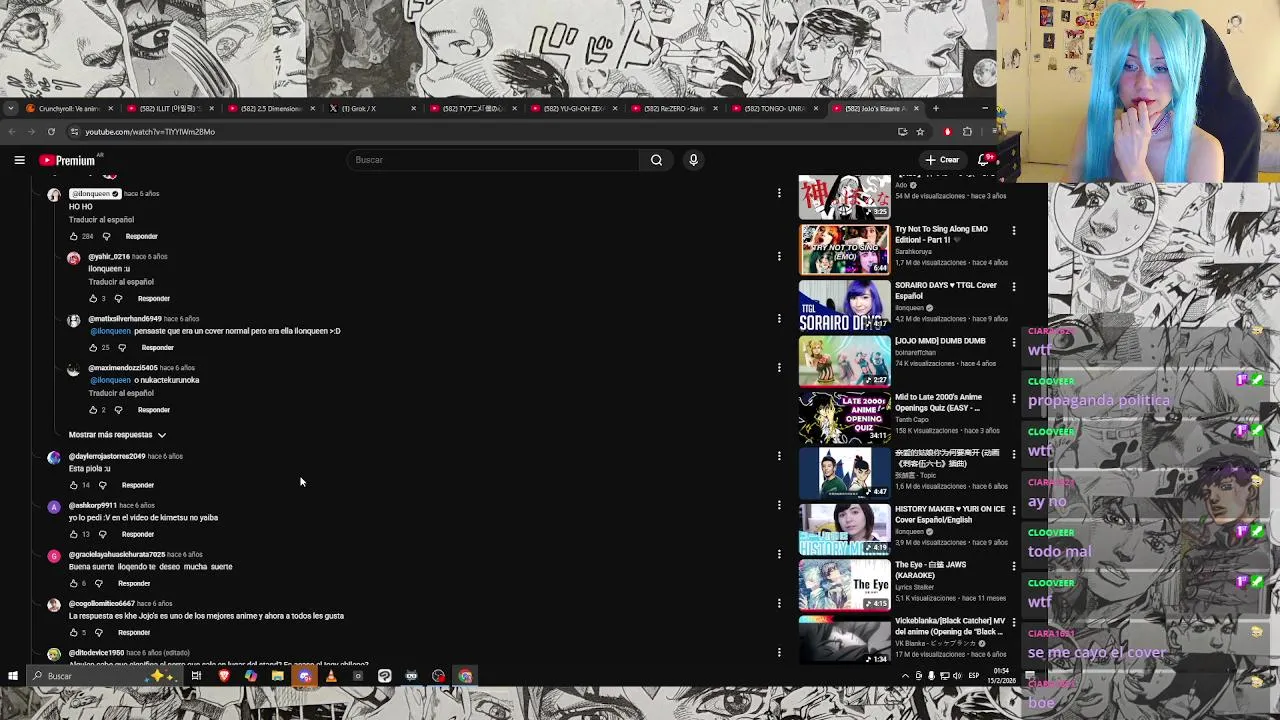The image size is (1280, 720).
Task: Reload the page in the browser
Action: point(51,132)
